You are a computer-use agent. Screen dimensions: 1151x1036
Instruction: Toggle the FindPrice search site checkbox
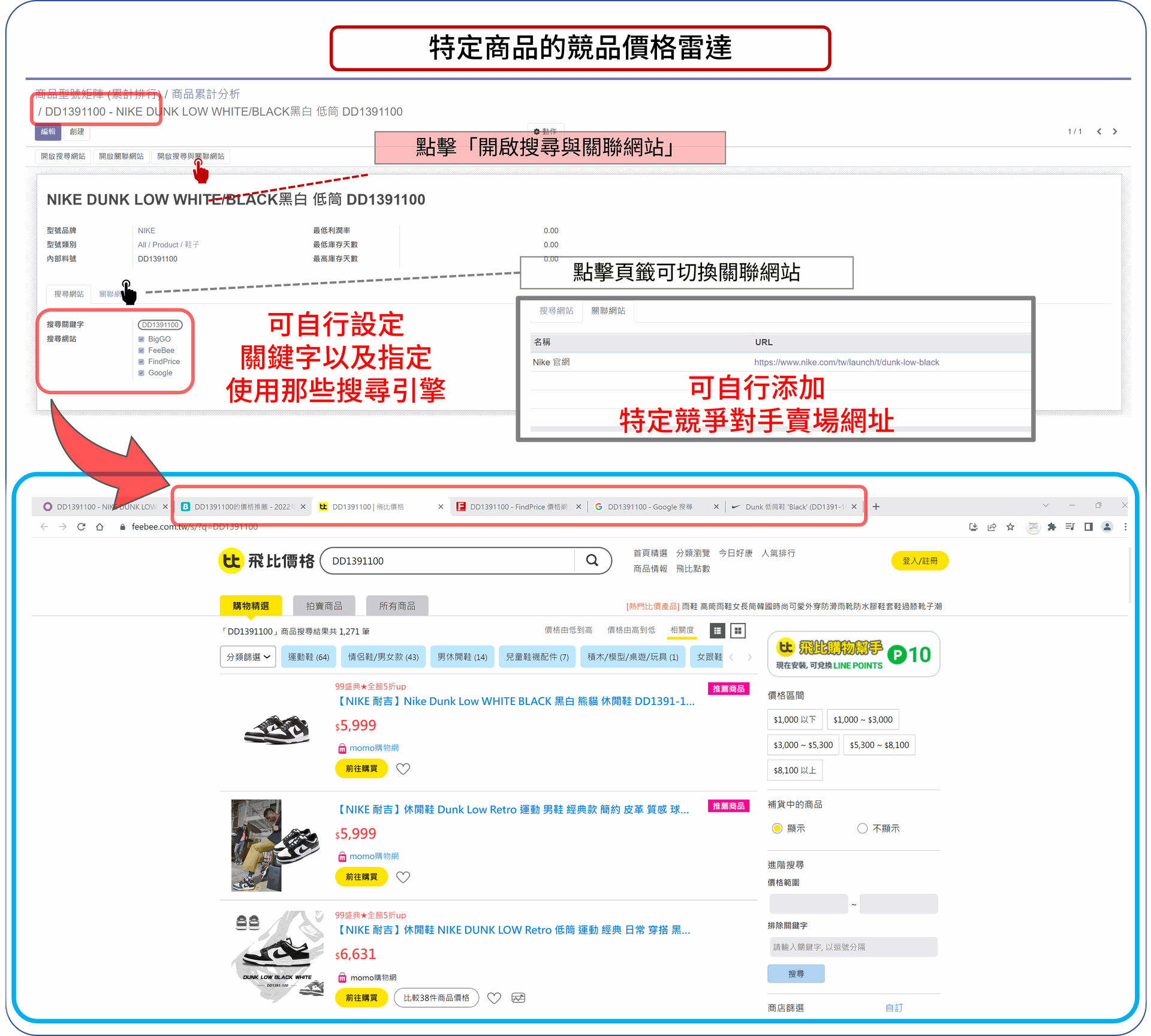tap(141, 362)
